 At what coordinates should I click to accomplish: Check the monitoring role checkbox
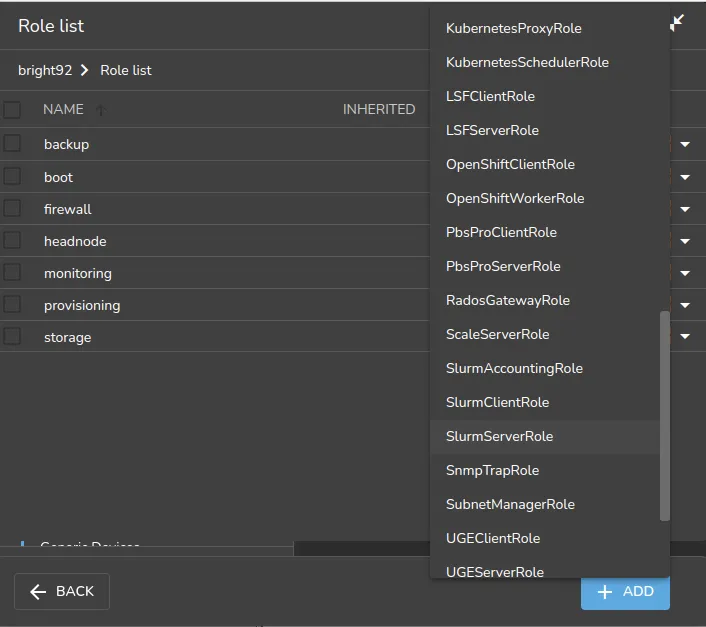(x=12, y=272)
